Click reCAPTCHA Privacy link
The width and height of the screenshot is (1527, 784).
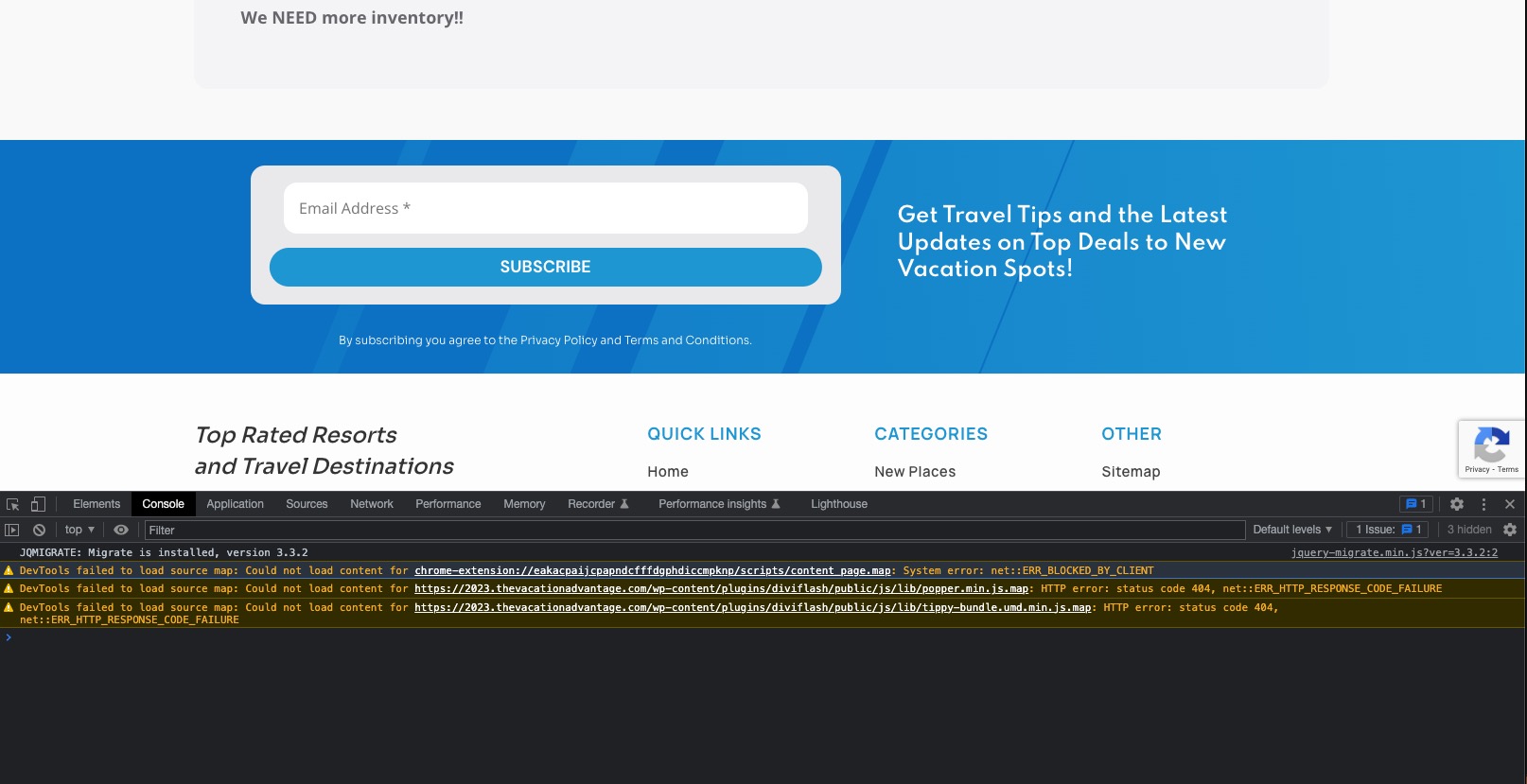[x=1477, y=469]
